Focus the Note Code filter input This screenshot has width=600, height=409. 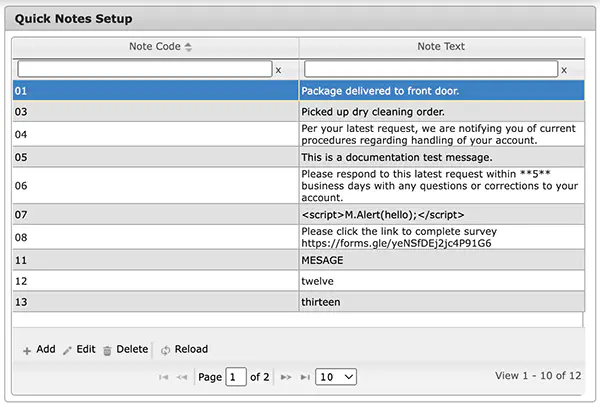[145, 69]
